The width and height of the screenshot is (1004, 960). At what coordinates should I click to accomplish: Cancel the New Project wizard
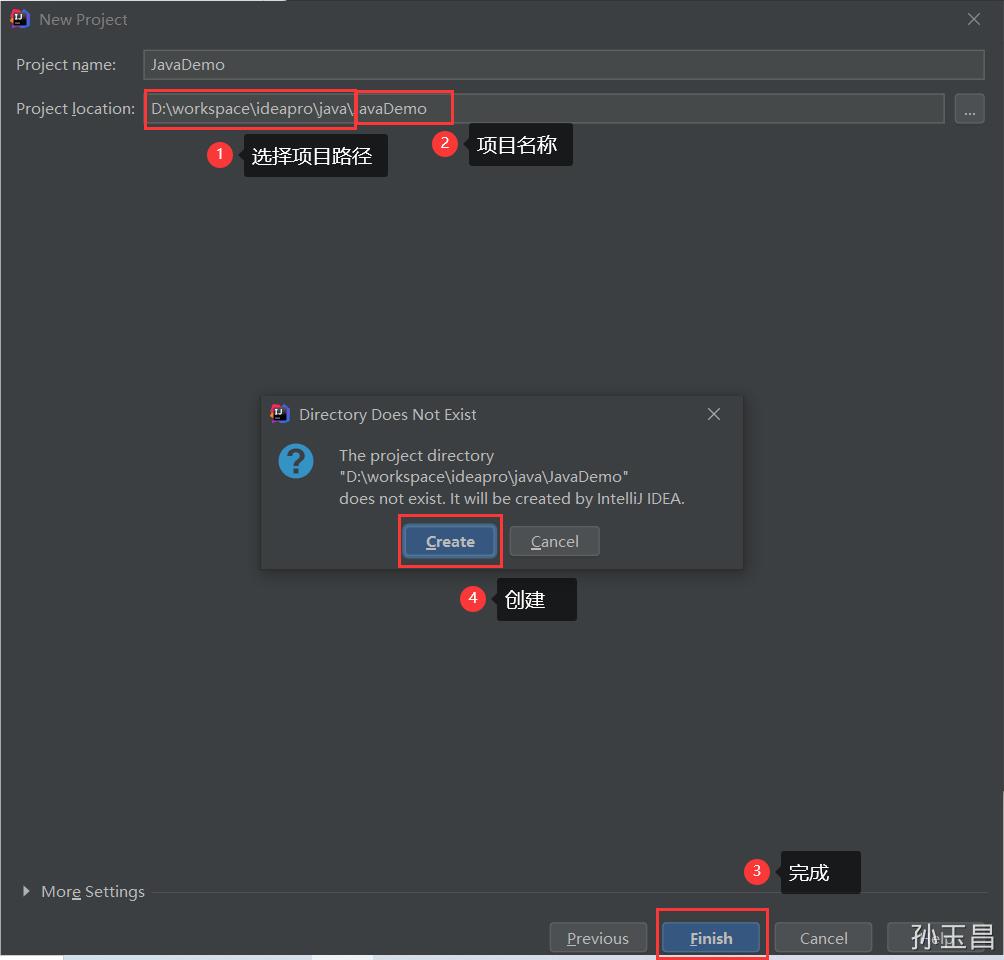point(822,937)
